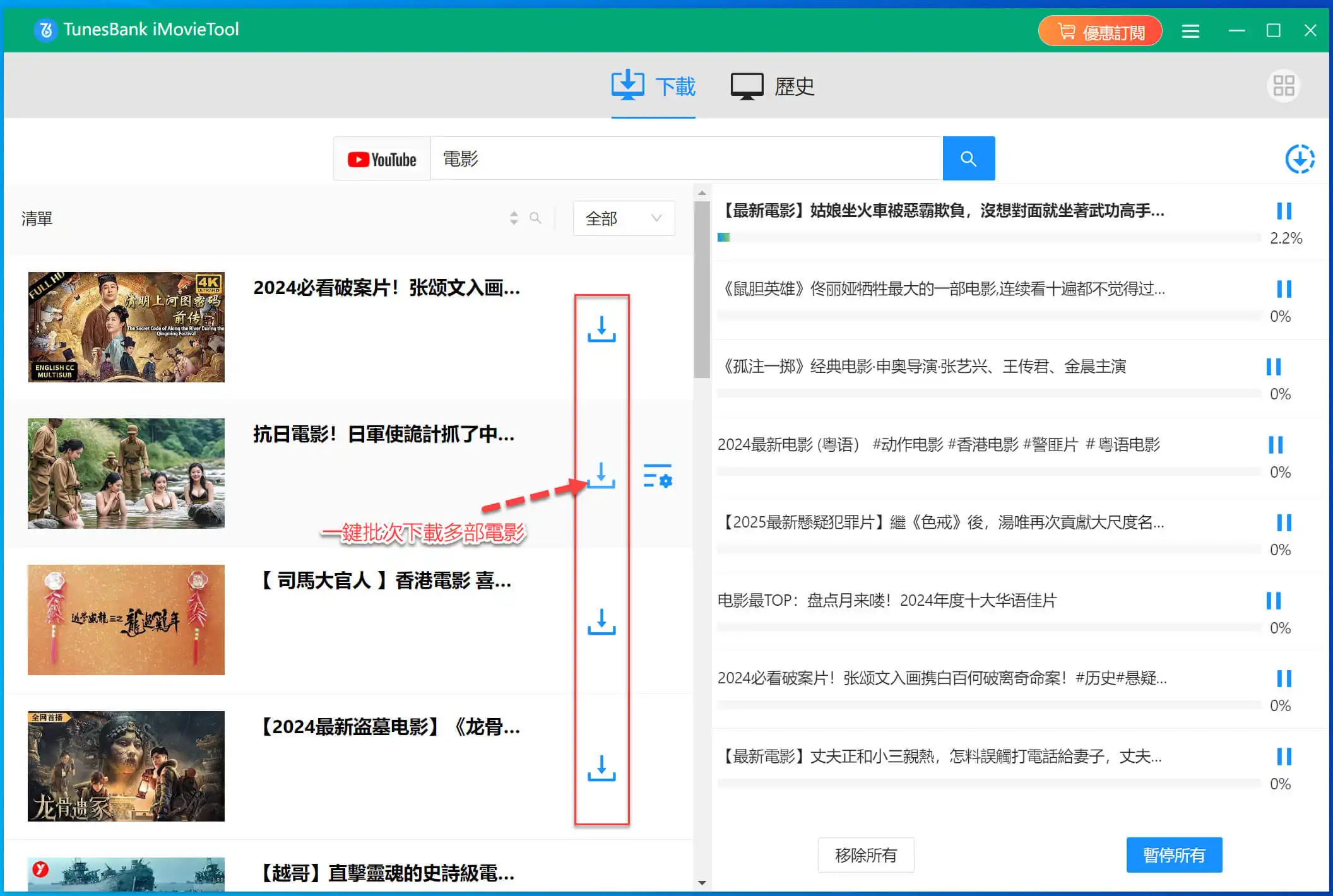1333x896 pixels.
Task: Sort the 清單 list with sort arrows
Action: tap(514, 218)
